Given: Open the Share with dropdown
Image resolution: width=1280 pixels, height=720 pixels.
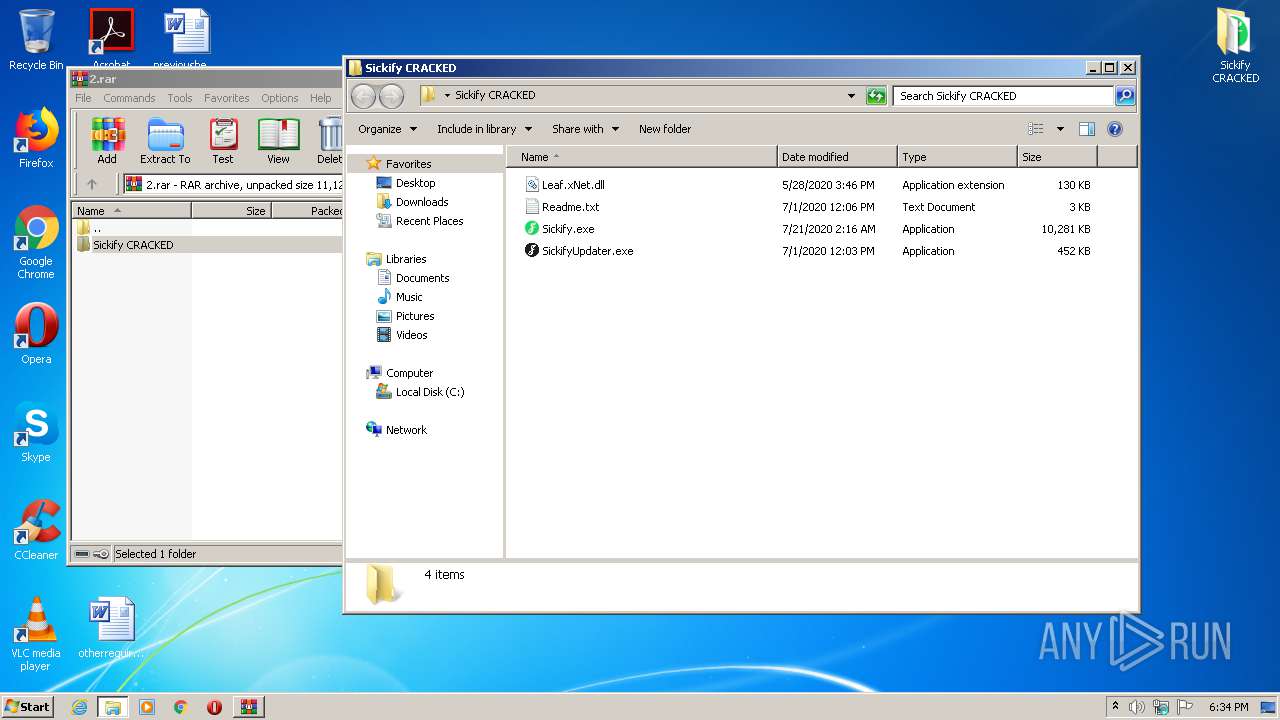Looking at the screenshot, I should point(585,129).
